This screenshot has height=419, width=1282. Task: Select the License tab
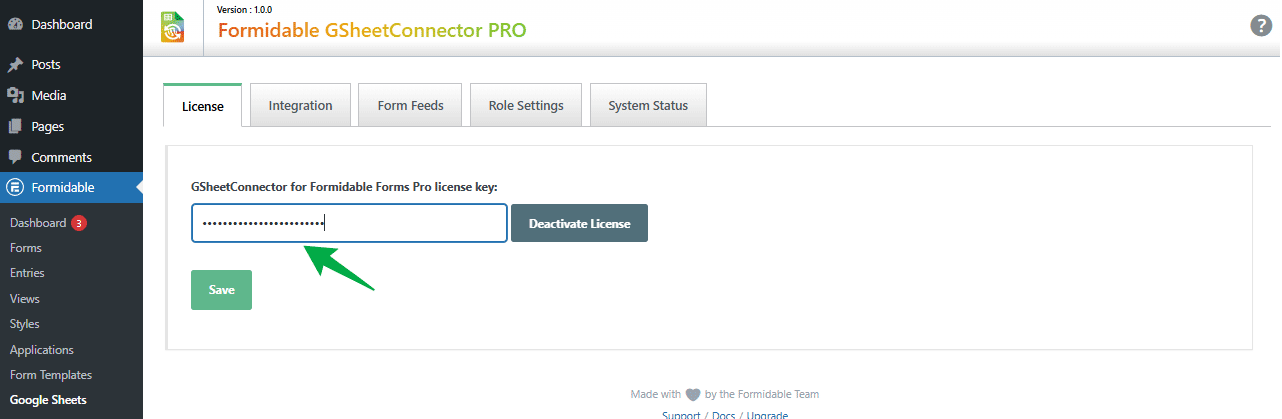click(x=203, y=106)
